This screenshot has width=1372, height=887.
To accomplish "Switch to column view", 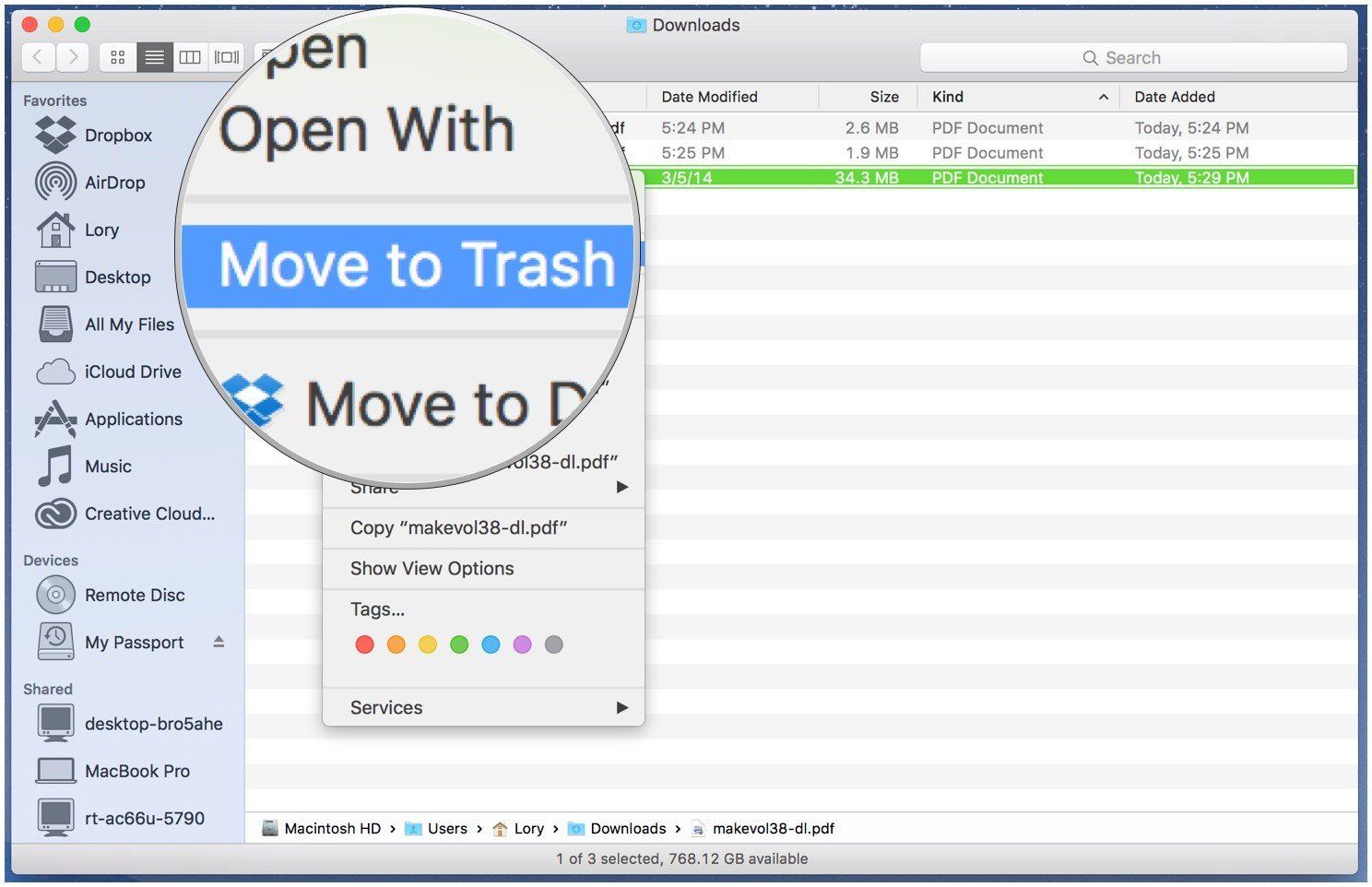I will point(190,57).
